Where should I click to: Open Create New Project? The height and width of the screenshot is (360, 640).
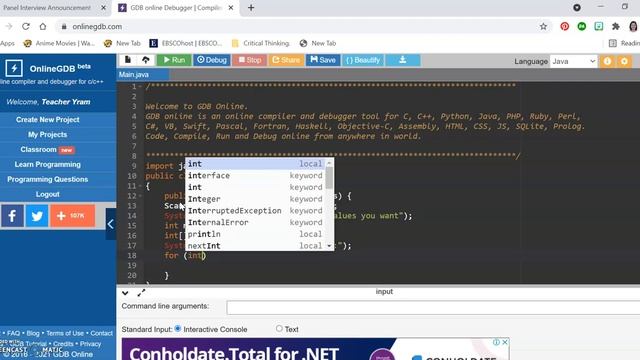(x=48, y=120)
